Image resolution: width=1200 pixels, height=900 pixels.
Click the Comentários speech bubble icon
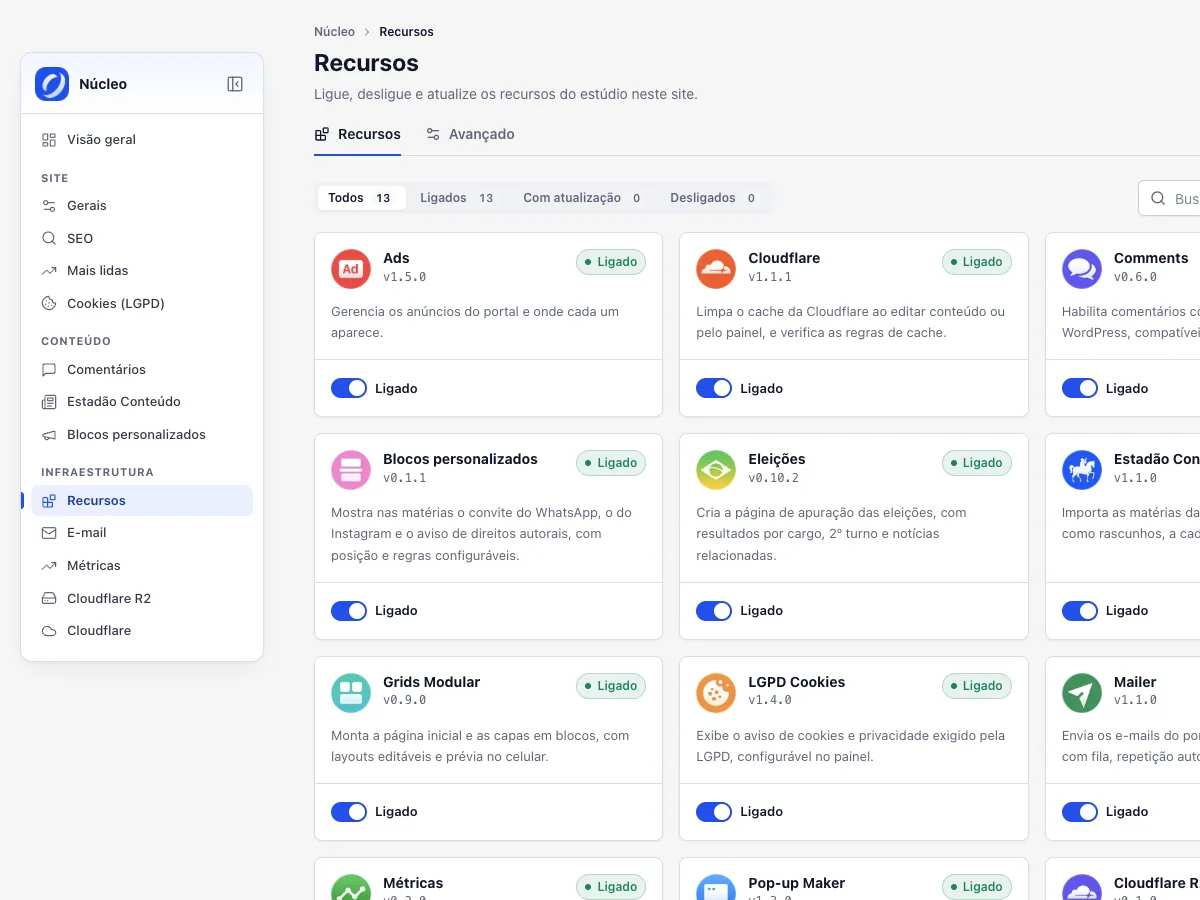click(x=49, y=370)
